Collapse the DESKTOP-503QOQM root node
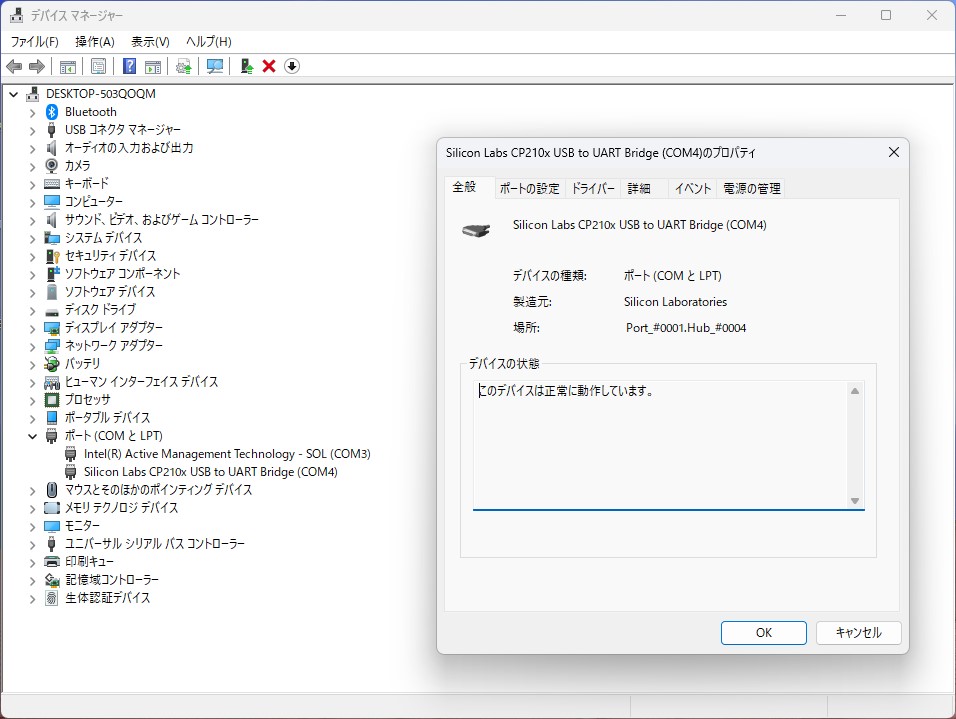The image size is (956, 719). pyautogui.click(x=13, y=95)
